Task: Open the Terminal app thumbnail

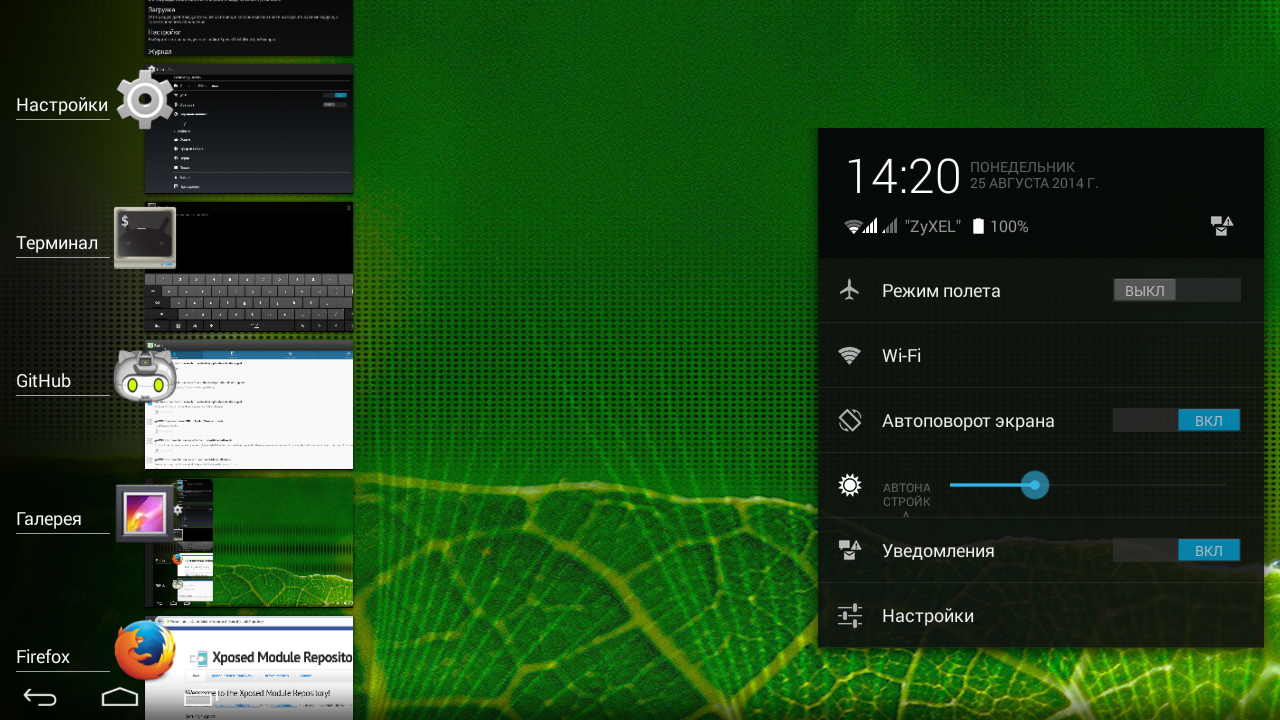Action: (249, 266)
